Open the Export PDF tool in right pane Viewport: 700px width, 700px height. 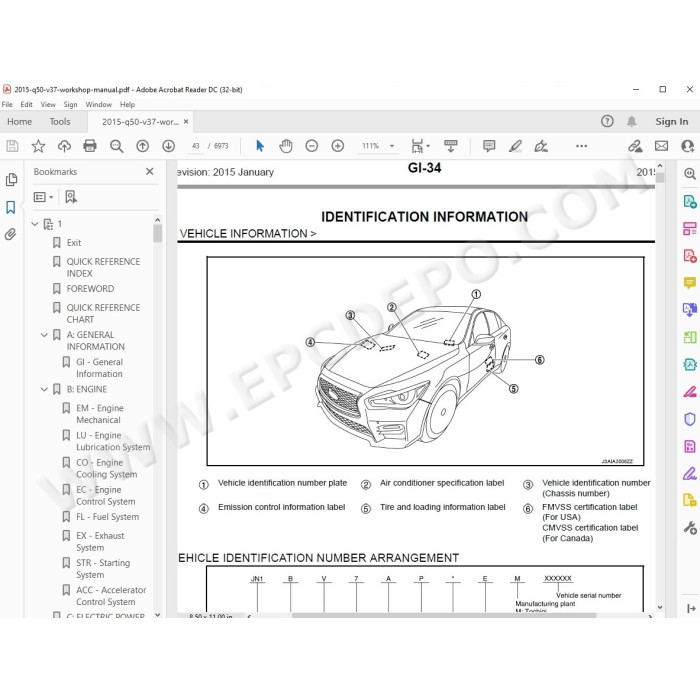[x=690, y=201]
